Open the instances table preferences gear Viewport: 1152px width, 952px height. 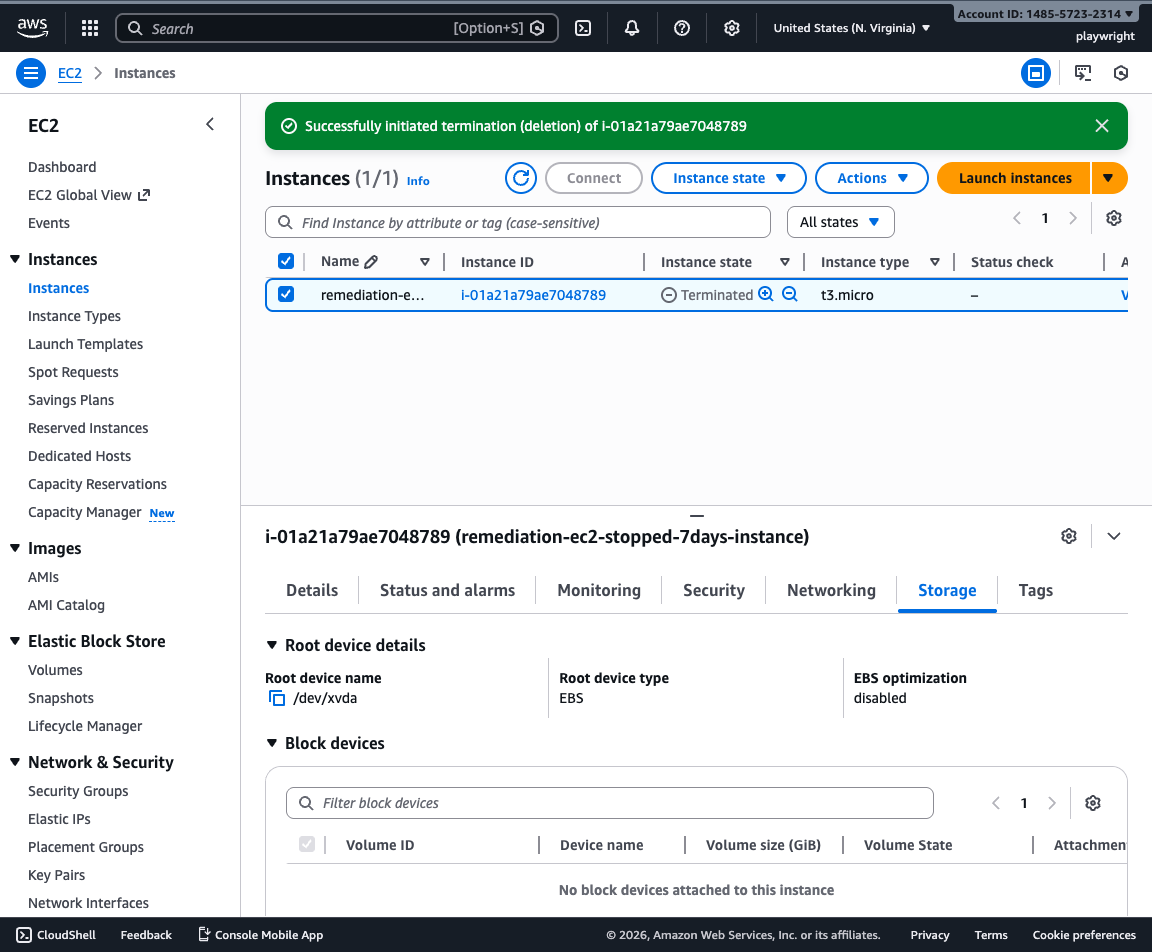(1114, 218)
